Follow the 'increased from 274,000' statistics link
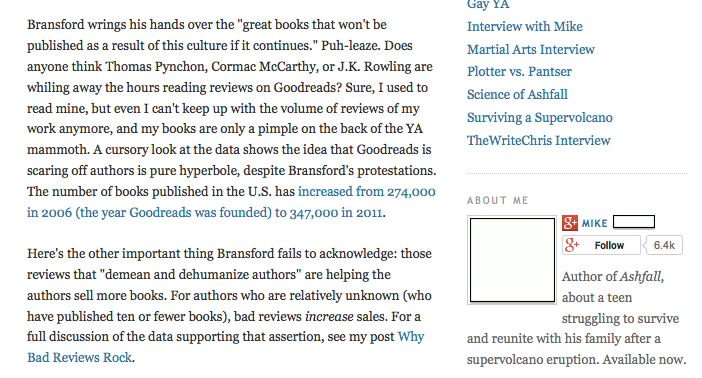The width and height of the screenshot is (702, 378). click(367, 192)
